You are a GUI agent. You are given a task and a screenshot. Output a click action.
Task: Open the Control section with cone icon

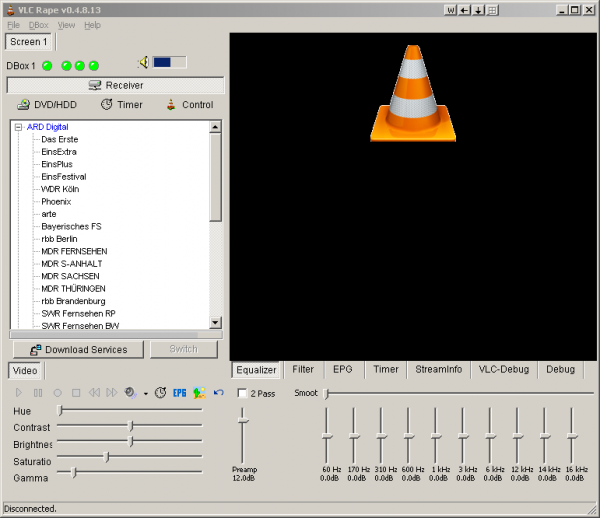pyautogui.click(x=189, y=105)
